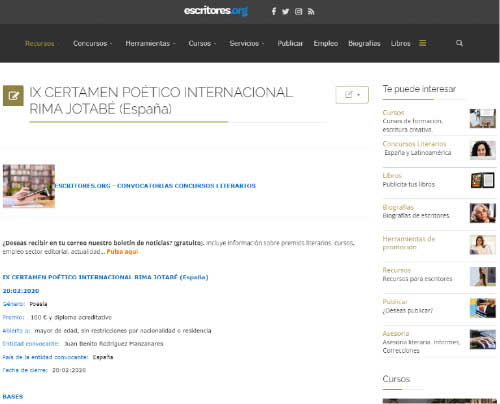Expand the Cursos menu

pos(202,44)
